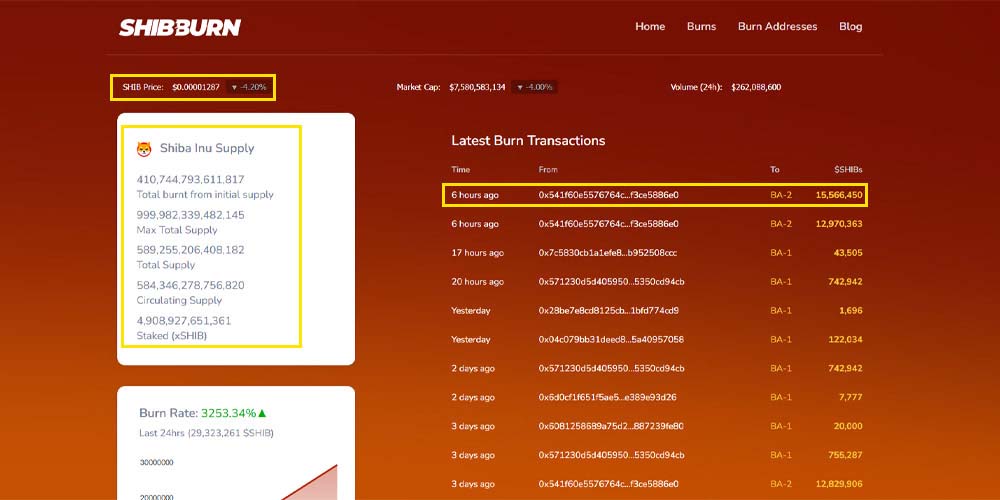Click the 742,942 amount in the 20 hours ago row
Image resolution: width=1000 pixels, height=500 pixels.
pyautogui.click(x=846, y=282)
